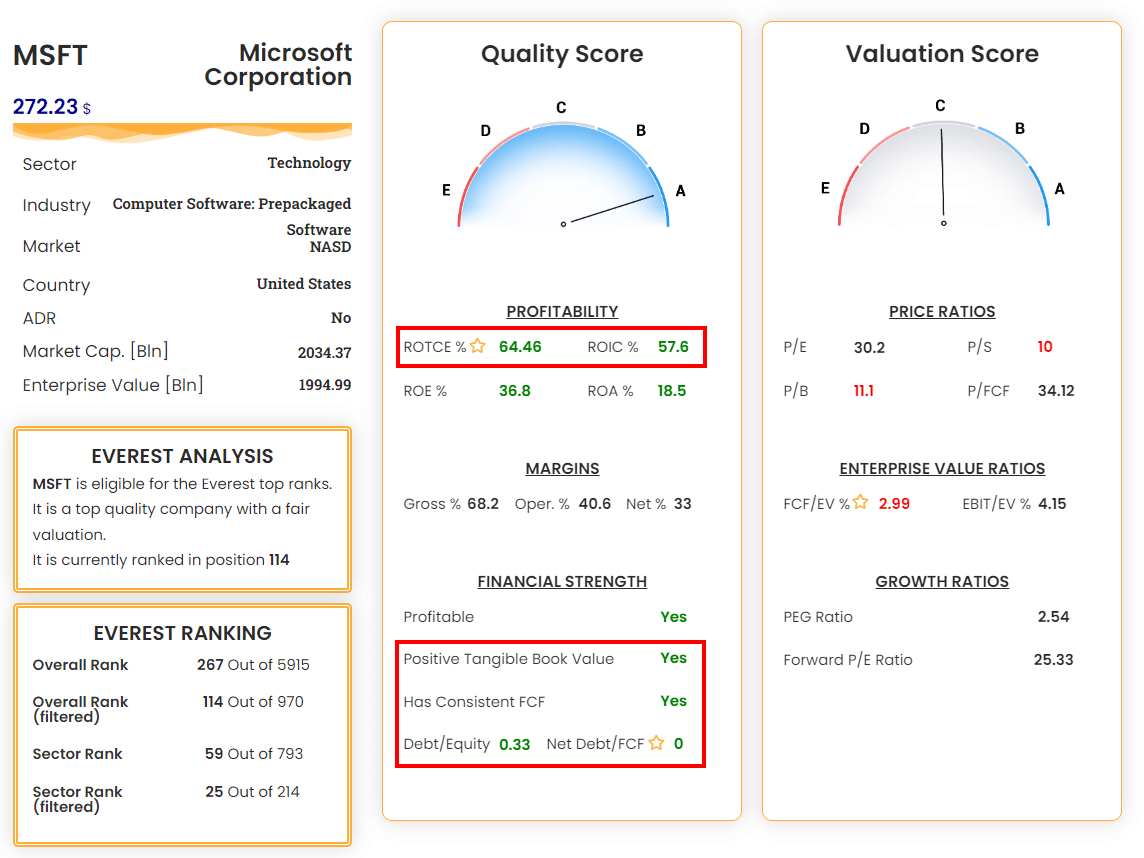Open the FINANCIAL STRENGTH section heading

[x=562, y=581]
